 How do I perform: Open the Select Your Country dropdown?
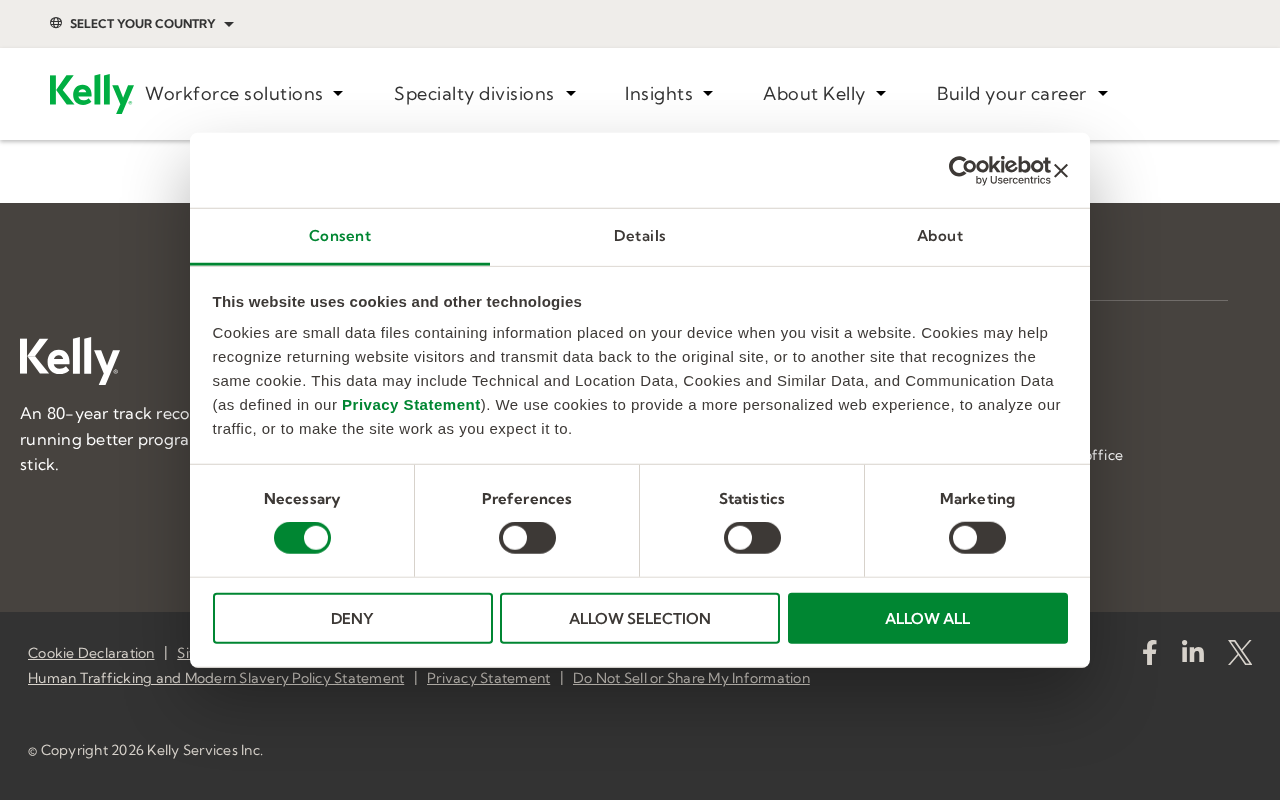(142, 23)
